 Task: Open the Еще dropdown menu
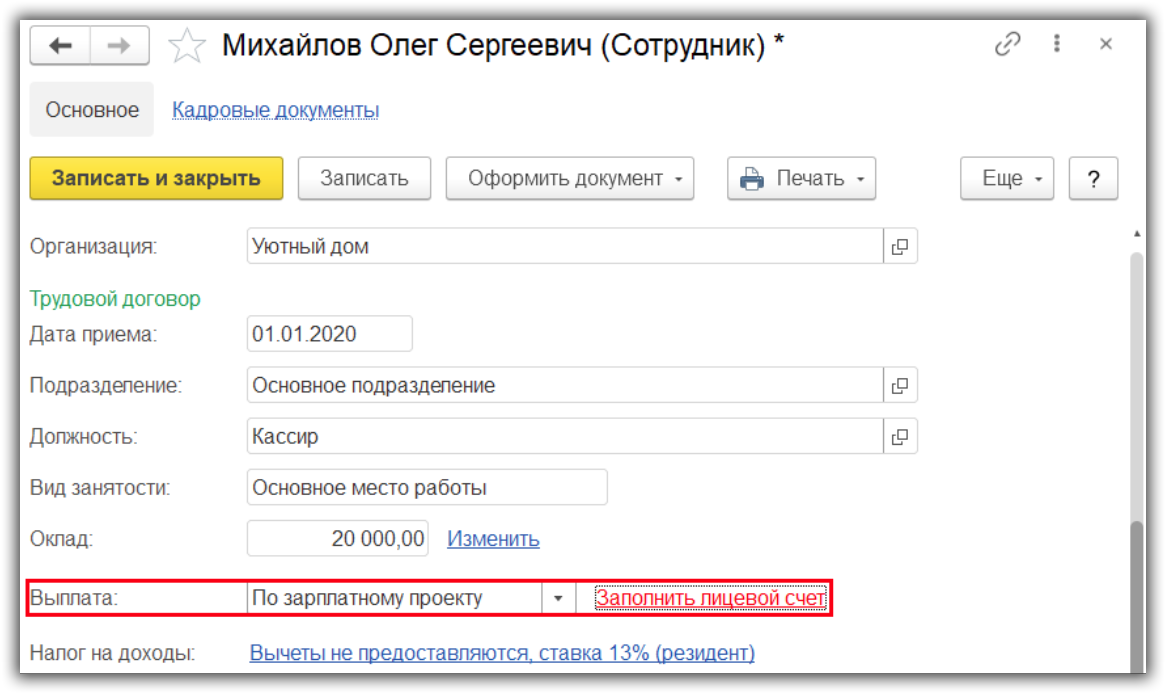click(x=1006, y=179)
